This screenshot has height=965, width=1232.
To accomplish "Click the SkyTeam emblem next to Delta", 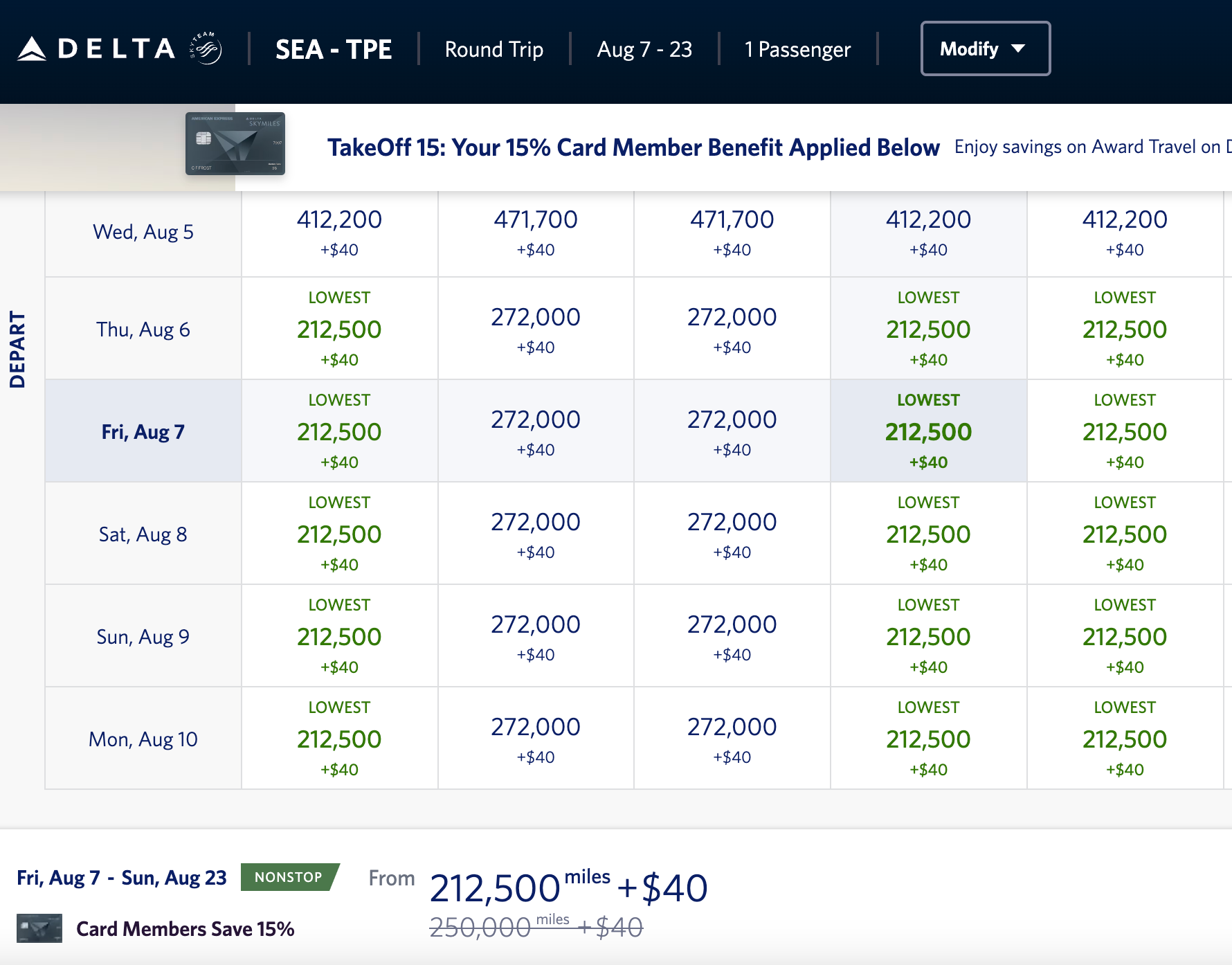I will coord(206,48).
